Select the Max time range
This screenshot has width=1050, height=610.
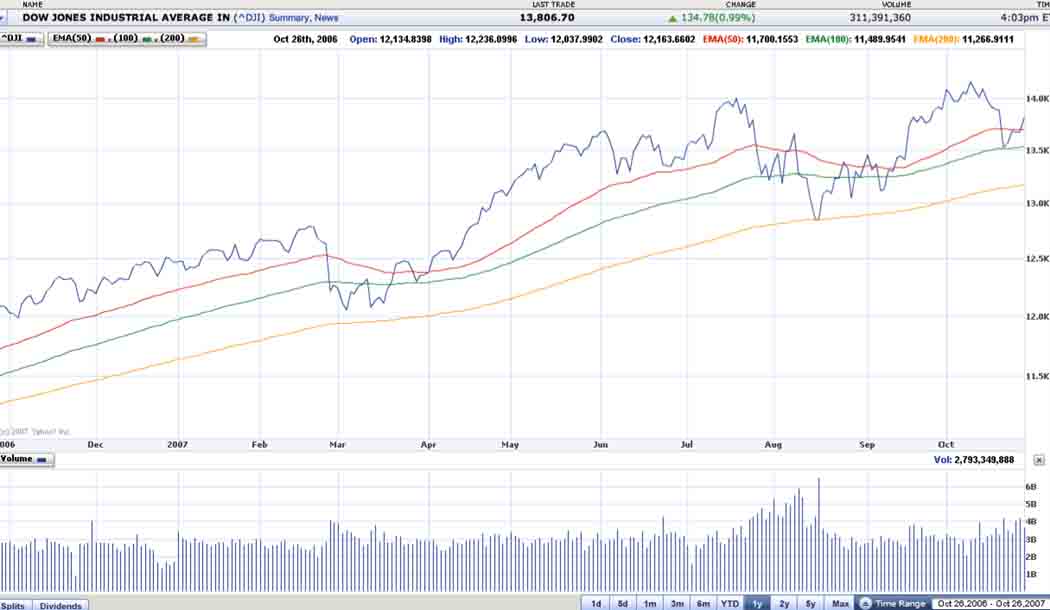click(840, 603)
